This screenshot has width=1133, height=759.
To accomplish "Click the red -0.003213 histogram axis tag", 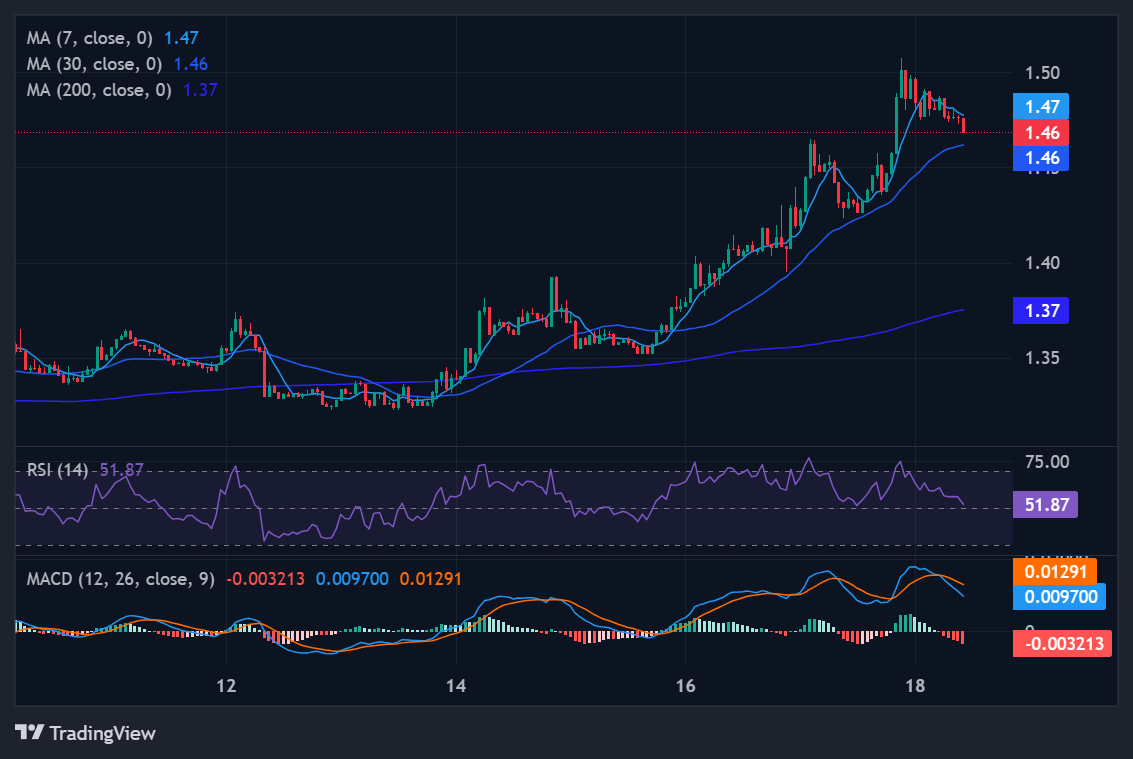I will click(1061, 643).
